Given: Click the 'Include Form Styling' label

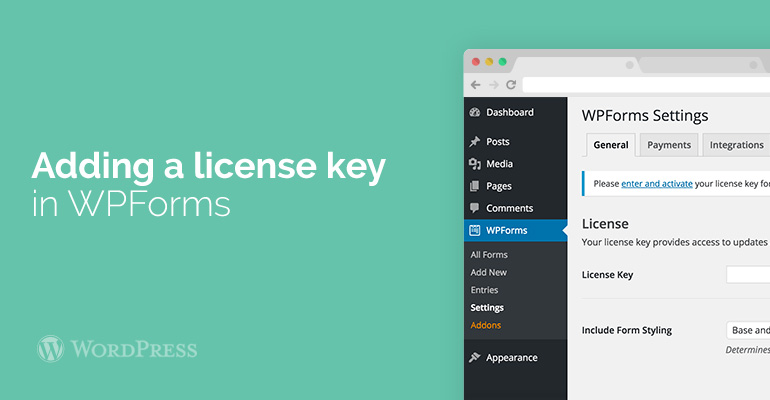Looking at the screenshot, I should coord(627,330).
